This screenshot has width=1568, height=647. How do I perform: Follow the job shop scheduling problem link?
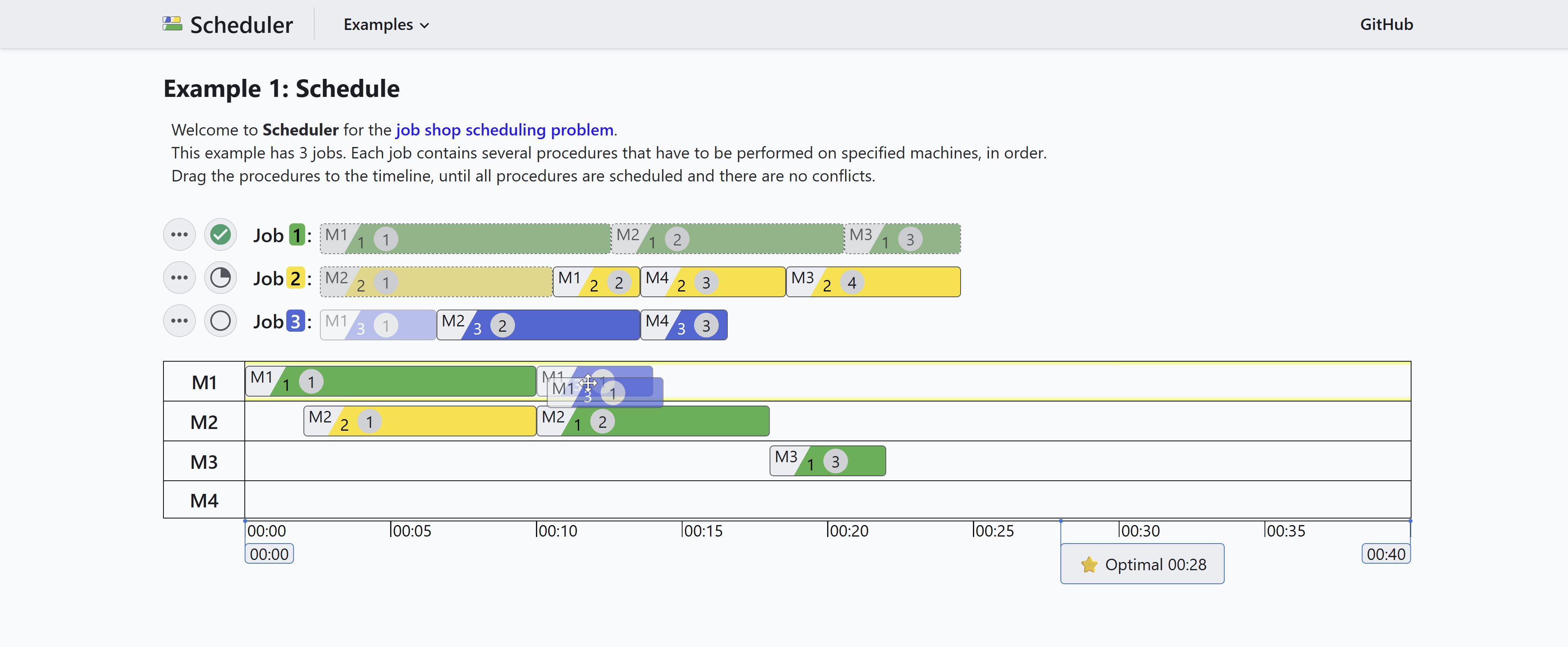pos(504,130)
